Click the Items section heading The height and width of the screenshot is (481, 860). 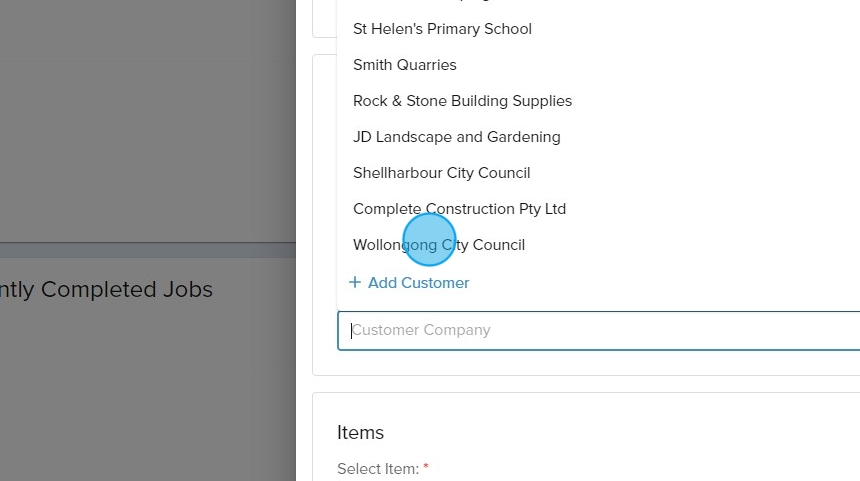360,432
